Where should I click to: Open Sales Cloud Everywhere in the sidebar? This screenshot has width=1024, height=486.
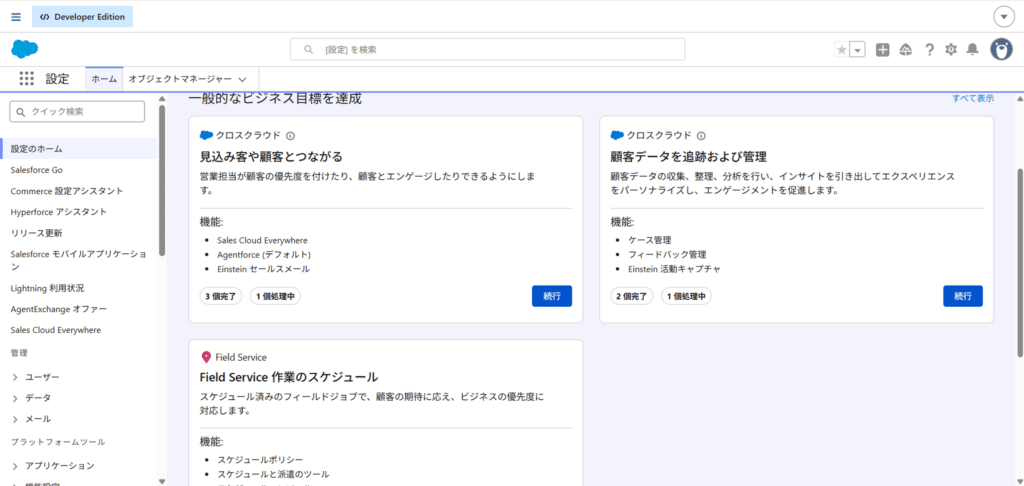[x=56, y=330]
